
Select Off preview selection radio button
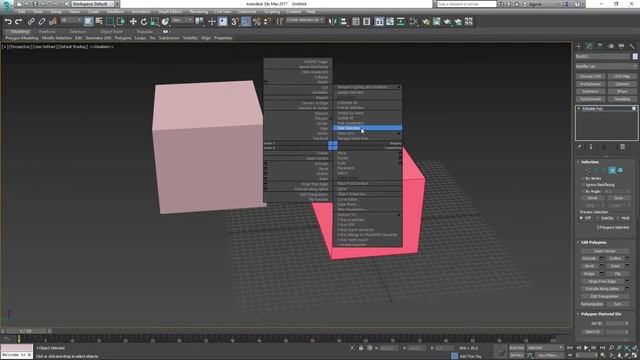[x=581, y=218]
